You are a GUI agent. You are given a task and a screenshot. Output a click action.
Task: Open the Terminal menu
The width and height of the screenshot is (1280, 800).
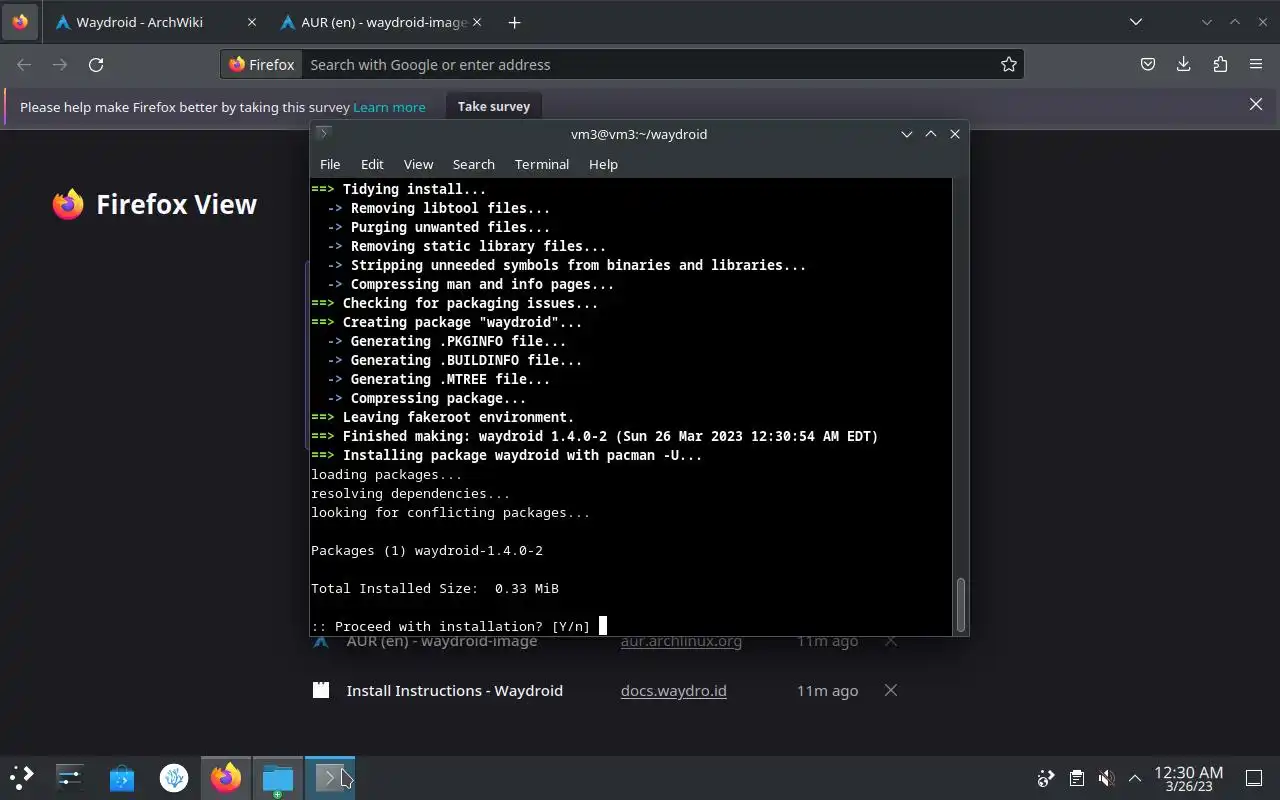542,164
